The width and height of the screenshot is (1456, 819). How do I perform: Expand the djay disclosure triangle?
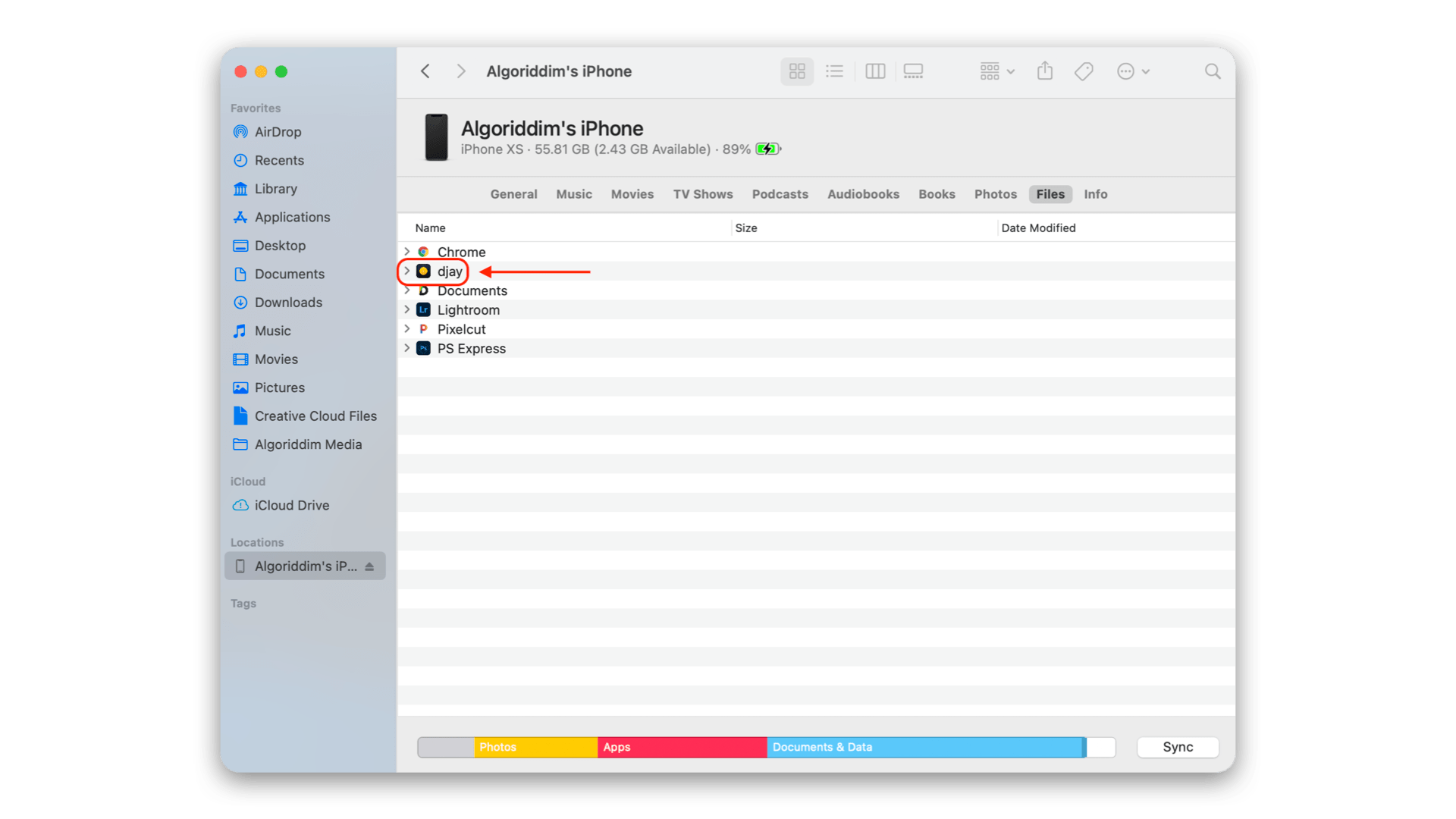click(407, 271)
